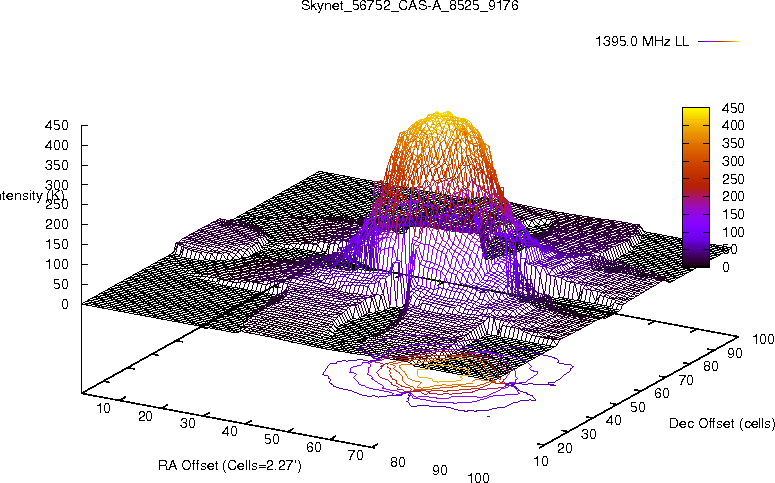This screenshot has width=775, height=483.
Task: Click the 90 tick on the RA Offset axis
Action: (x=440, y=470)
